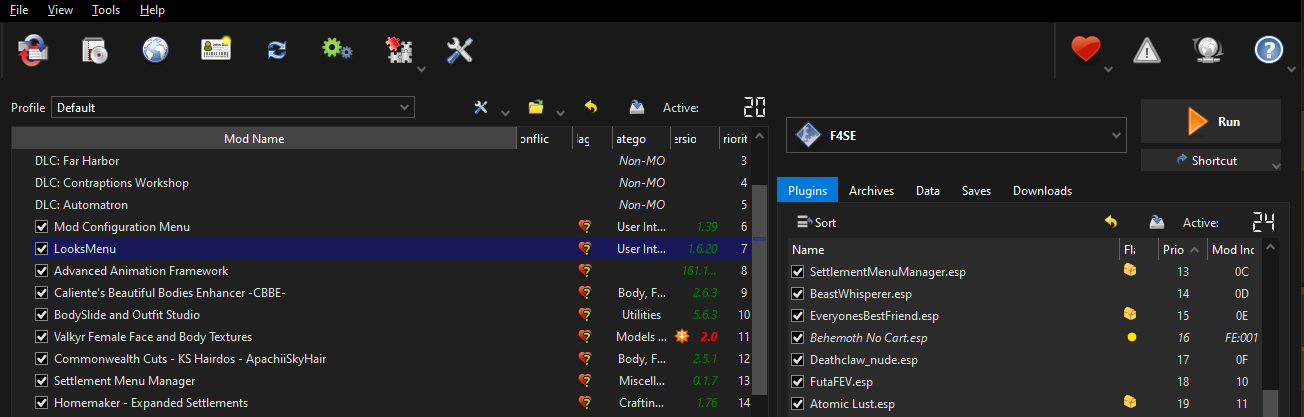Toggle the LooksMenu mod checkbox

(42, 249)
